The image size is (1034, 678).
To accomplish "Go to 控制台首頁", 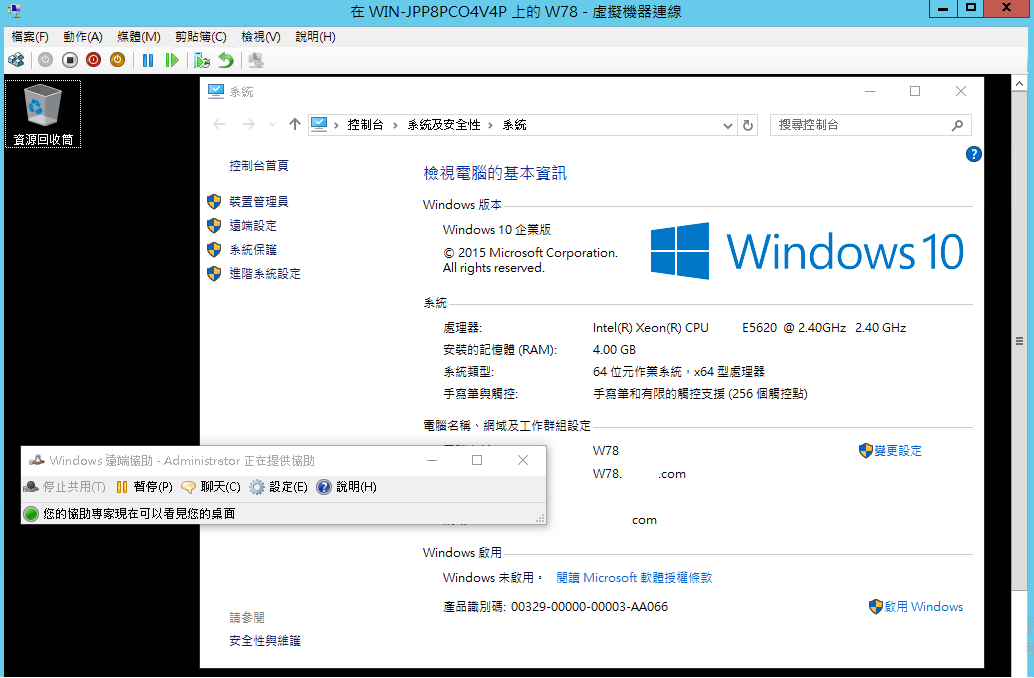I will (x=258, y=166).
